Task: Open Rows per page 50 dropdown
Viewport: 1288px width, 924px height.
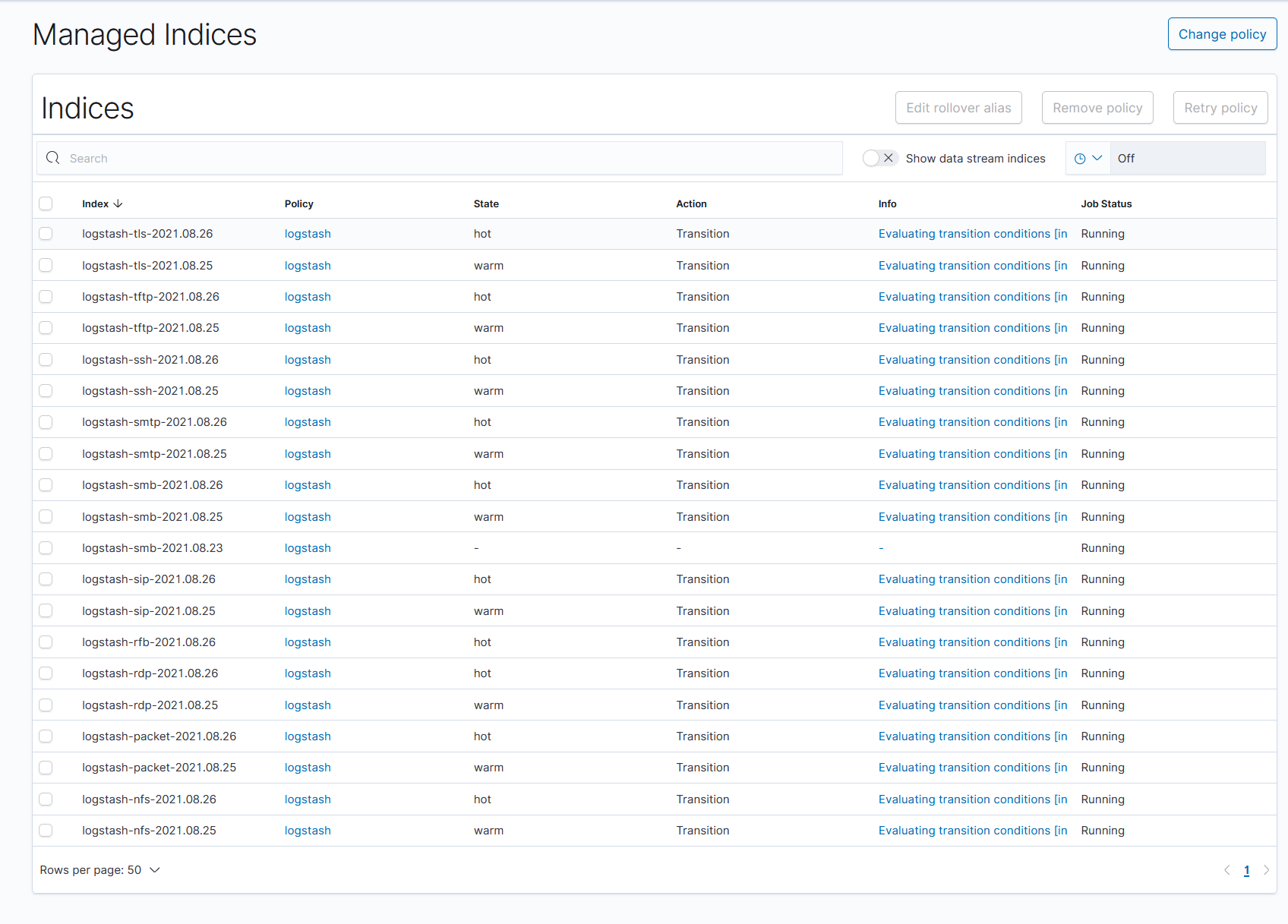Action: click(100, 870)
